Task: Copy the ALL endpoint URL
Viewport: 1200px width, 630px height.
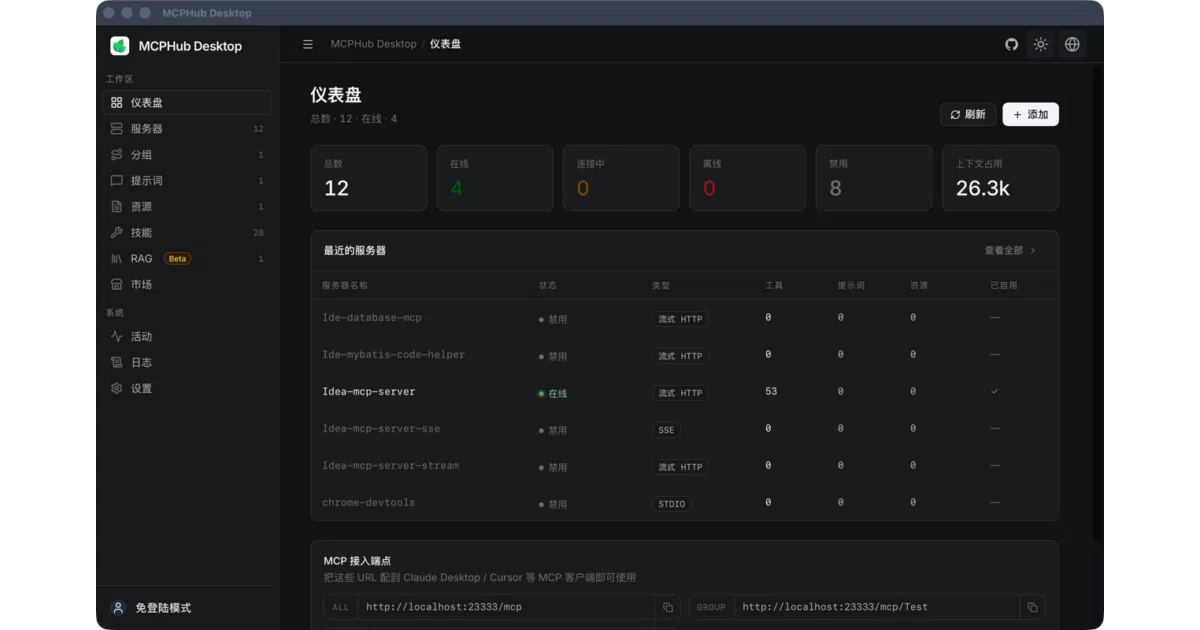Action: click(x=668, y=607)
